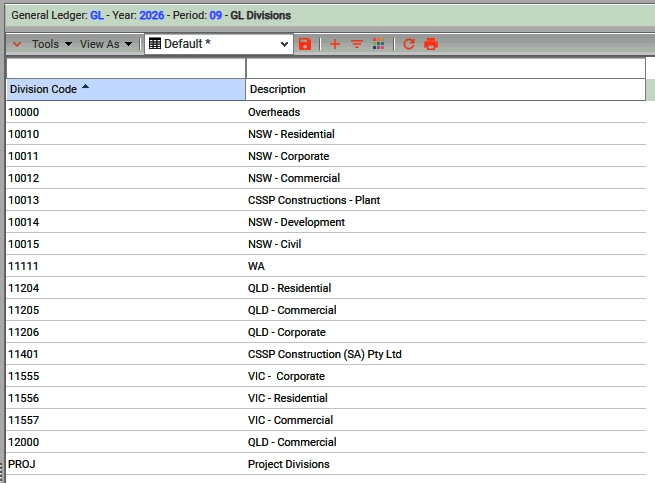Click the Description filter field

coord(446,68)
